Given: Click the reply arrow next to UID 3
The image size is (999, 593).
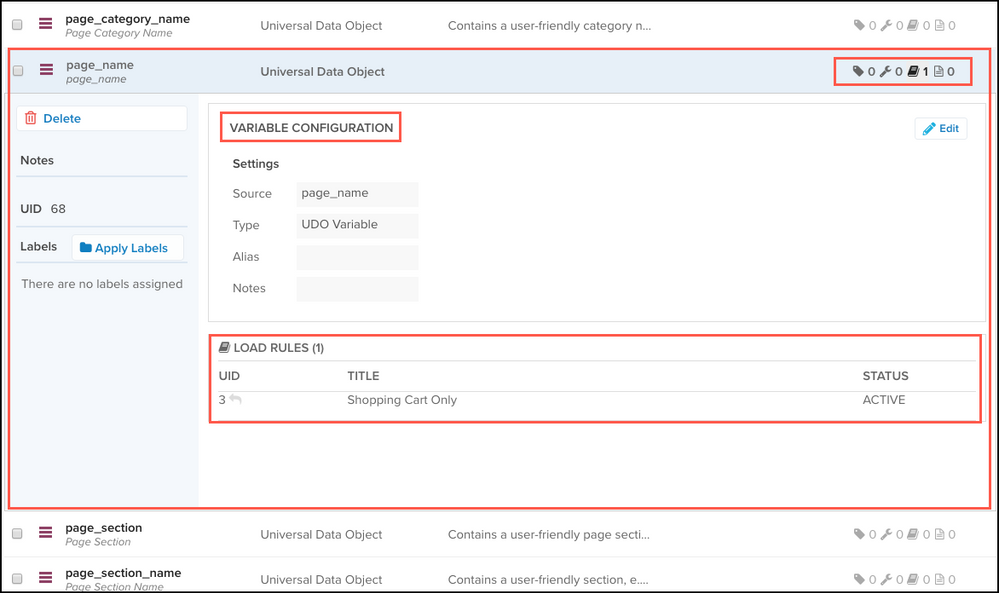Looking at the screenshot, I should [x=236, y=400].
